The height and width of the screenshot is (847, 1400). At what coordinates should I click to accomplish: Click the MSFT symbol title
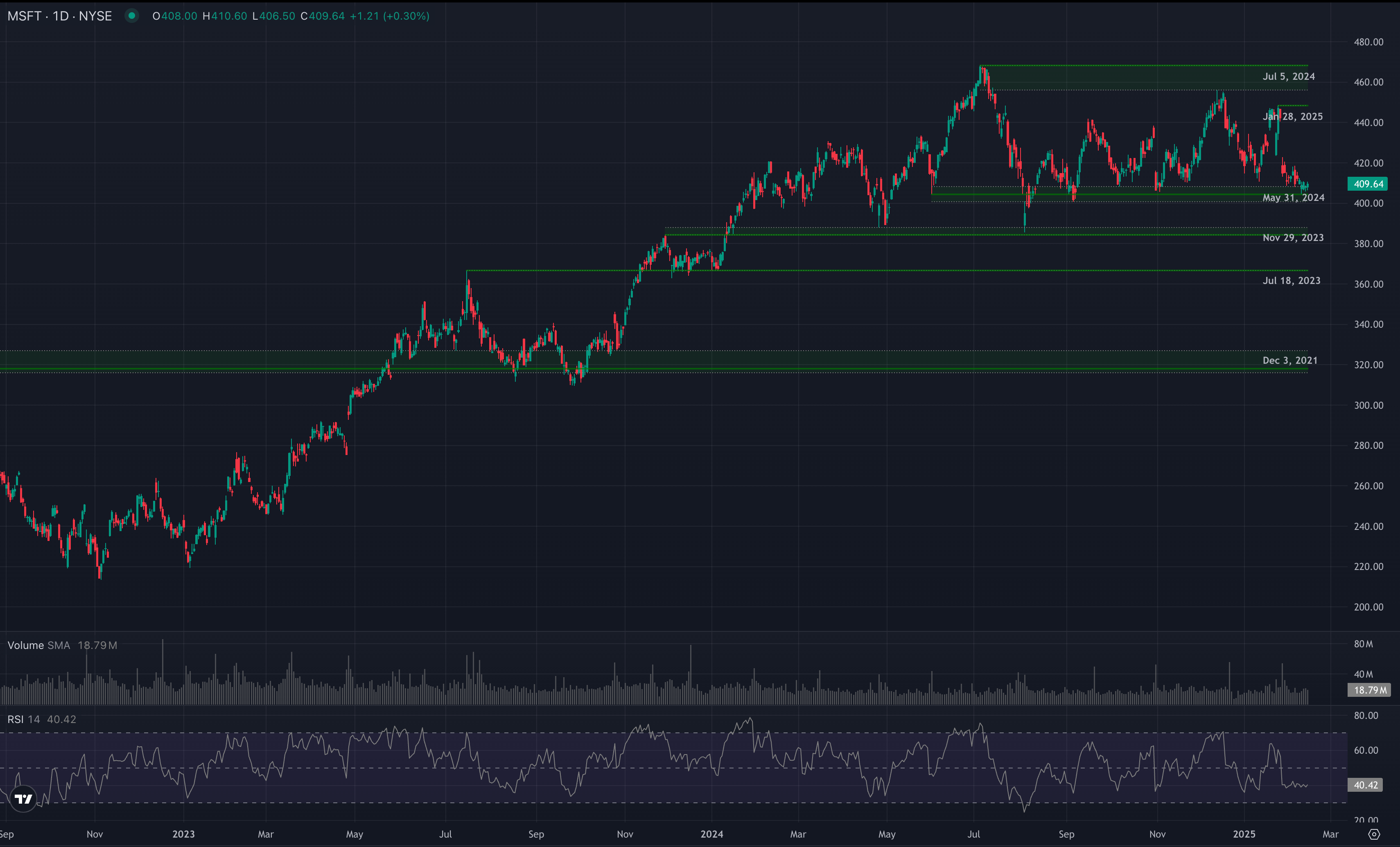click(60, 16)
